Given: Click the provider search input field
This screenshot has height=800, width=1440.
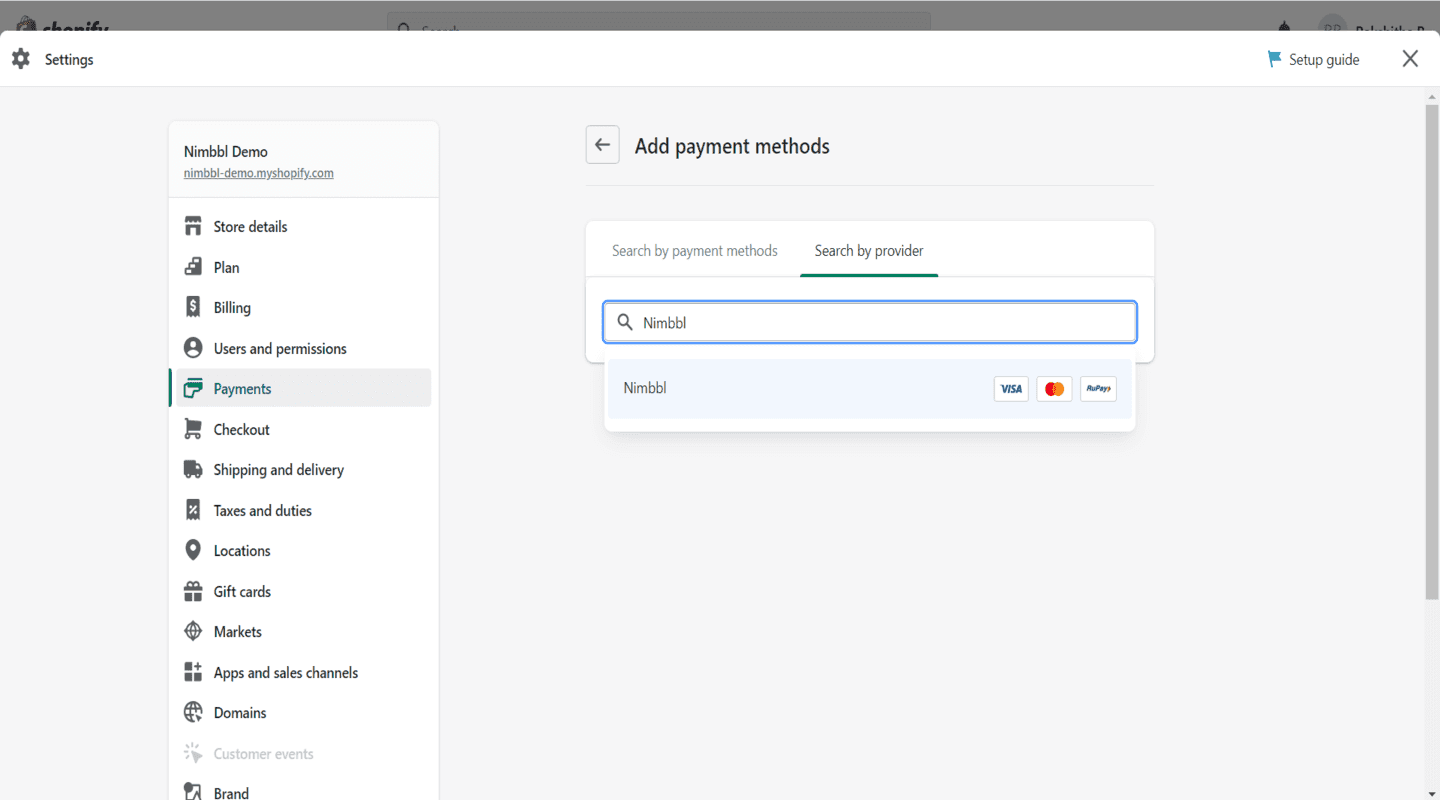Looking at the screenshot, I should point(869,322).
